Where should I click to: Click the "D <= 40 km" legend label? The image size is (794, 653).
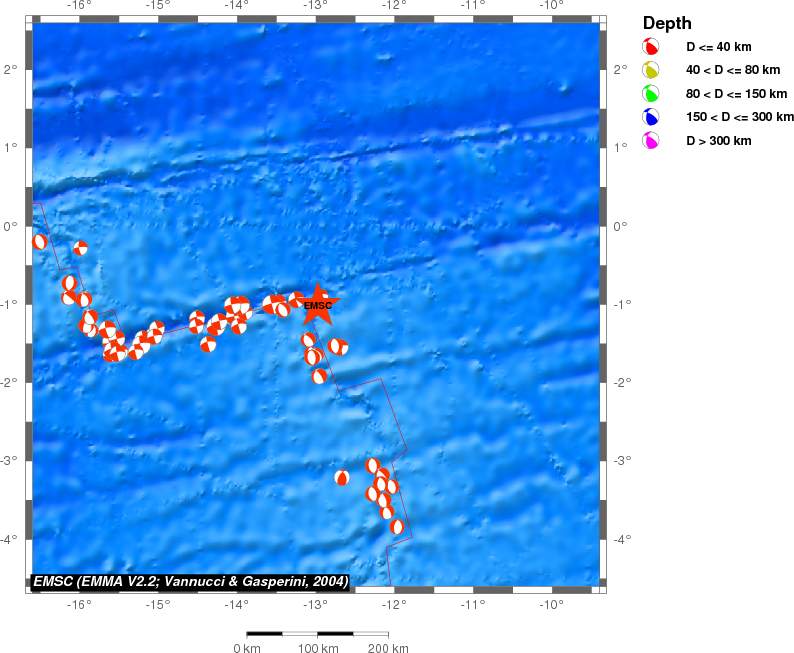tap(718, 47)
